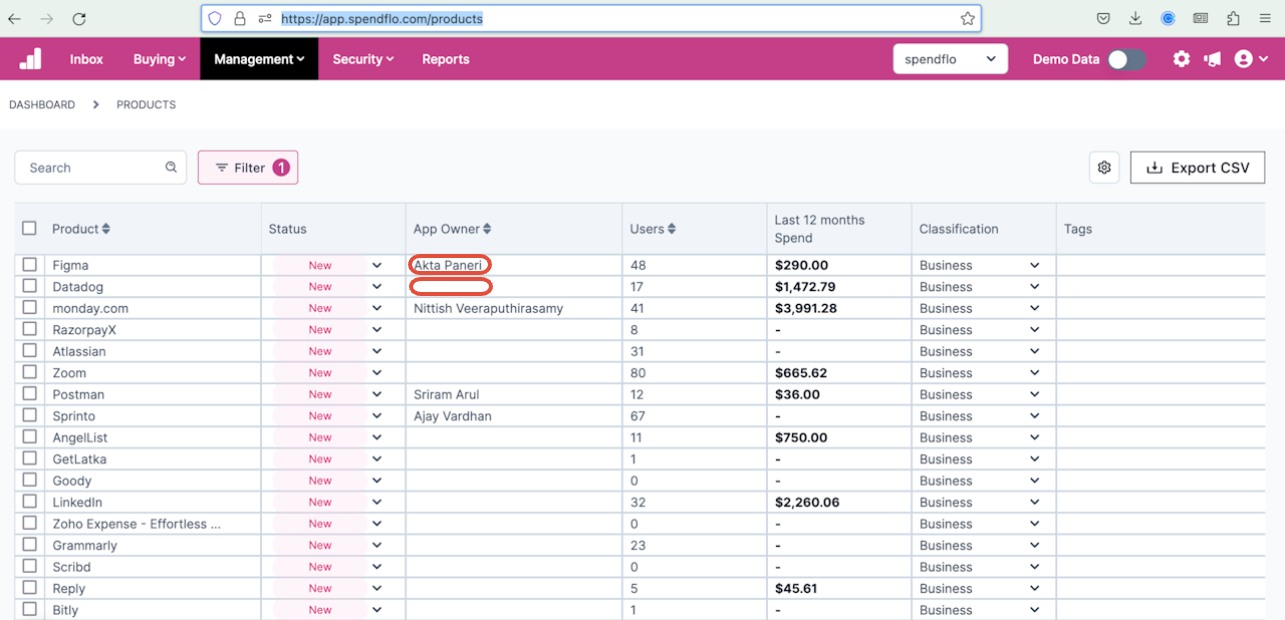
Task: Reload the page with the refresh icon
Action: coord(79,18)
